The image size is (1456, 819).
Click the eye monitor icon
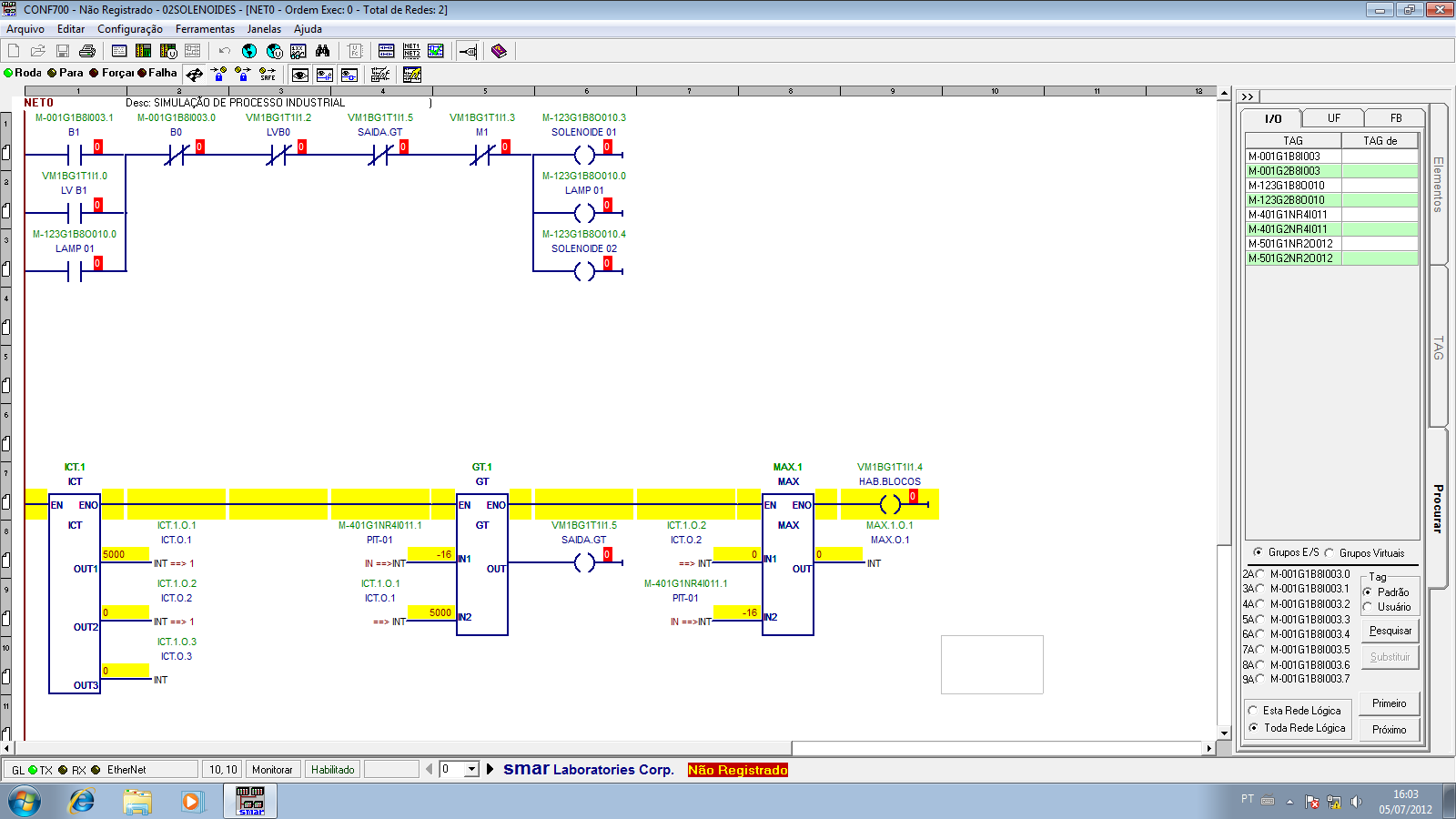point(300,75)
